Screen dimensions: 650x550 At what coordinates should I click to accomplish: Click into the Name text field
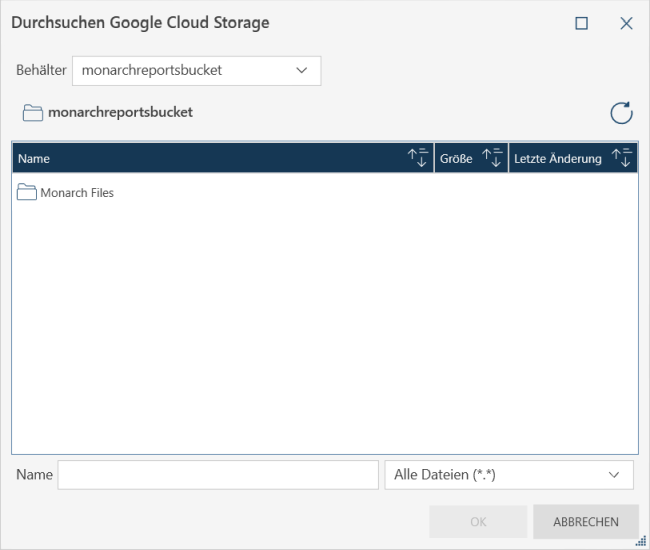[x=218, y=475]
